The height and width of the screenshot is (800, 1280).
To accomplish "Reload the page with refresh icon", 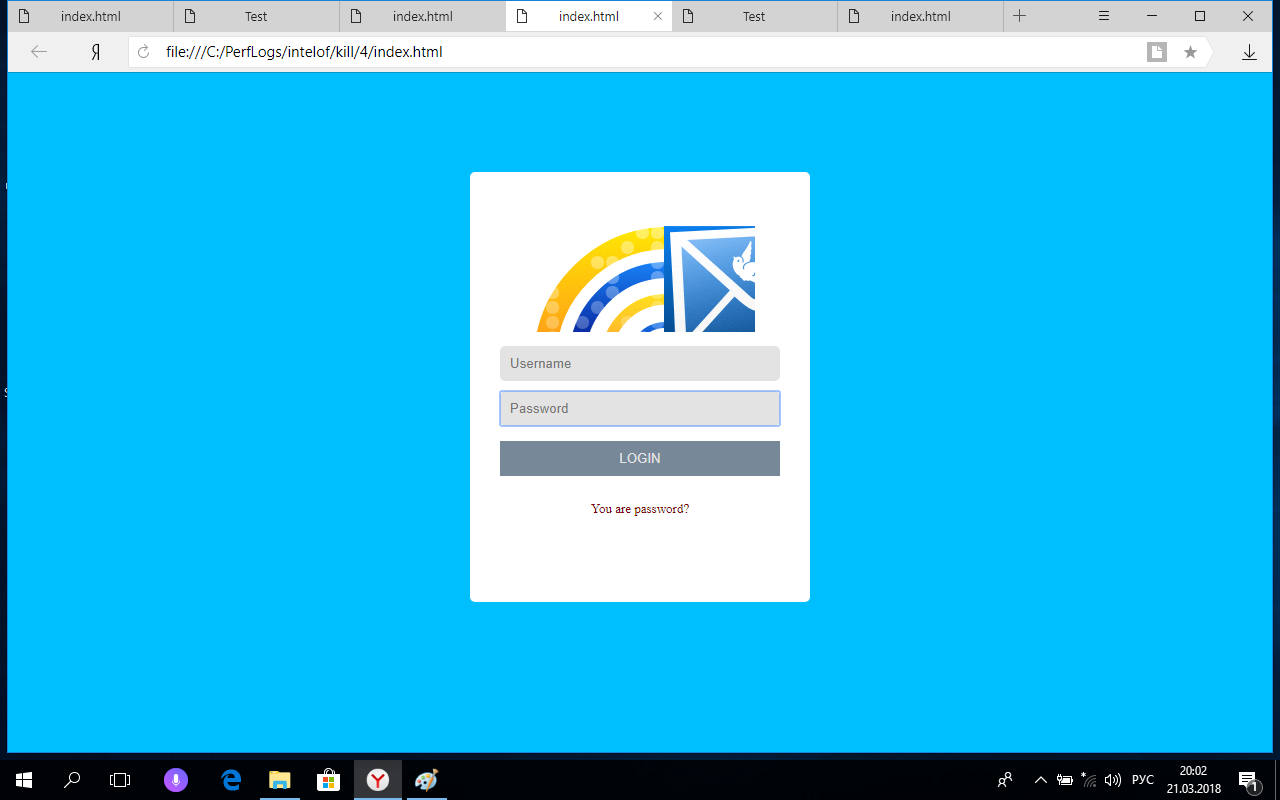I will (x=143, y=52).
